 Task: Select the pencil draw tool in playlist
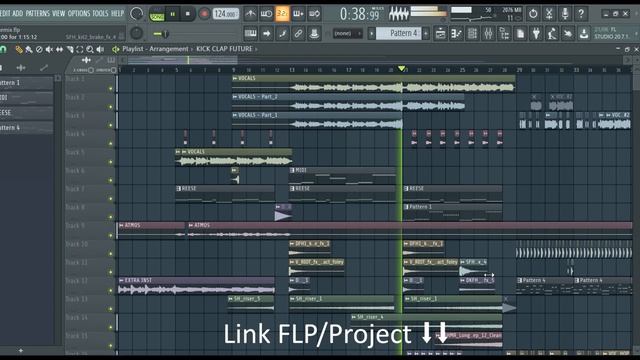point(19,49)
